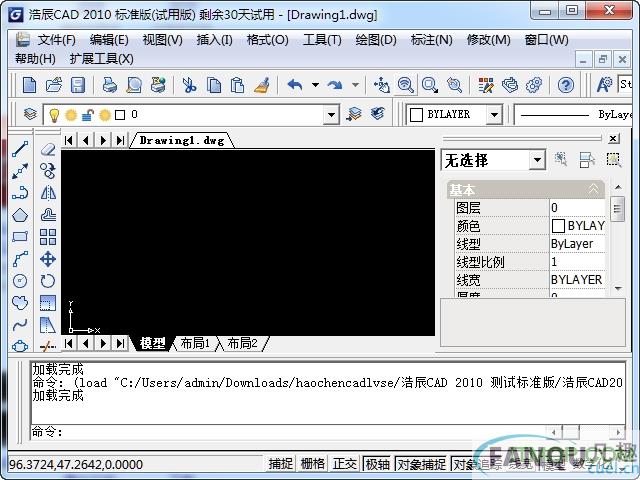Image resolution: width=640 pixels, height=480 pixels.
Task: Open the 视图(V) menu
Action: point(162,40)
